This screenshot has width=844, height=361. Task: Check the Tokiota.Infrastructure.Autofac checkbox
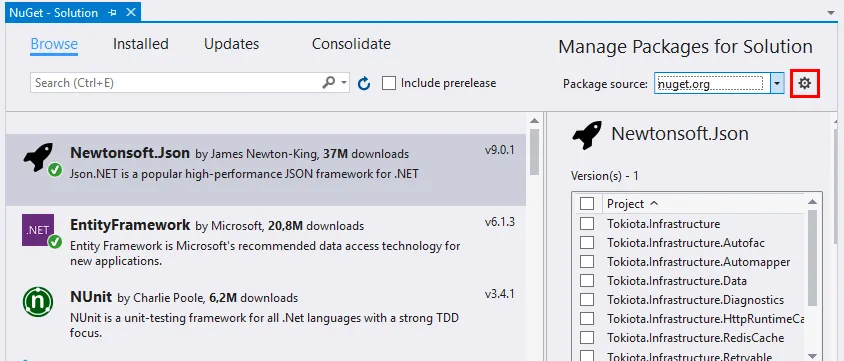tap(587, 243)
